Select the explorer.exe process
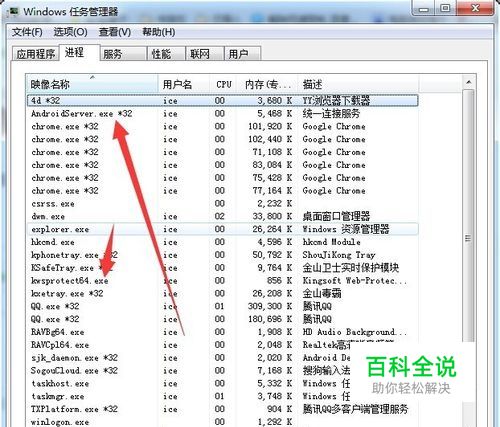The width and height of the screenshot is (500, 427). pyautogui.click(x=223, y=229)
